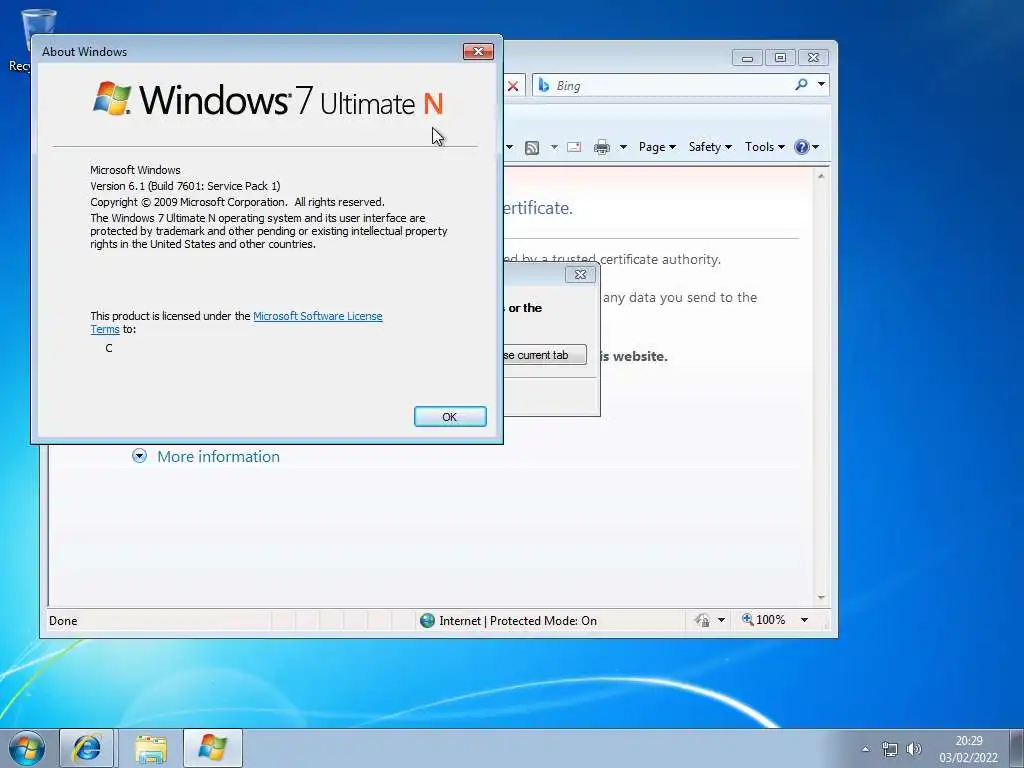Click 'Protected Mode: On' status text
Viewport: 1024px width, 768px height.
coord(543,620)
